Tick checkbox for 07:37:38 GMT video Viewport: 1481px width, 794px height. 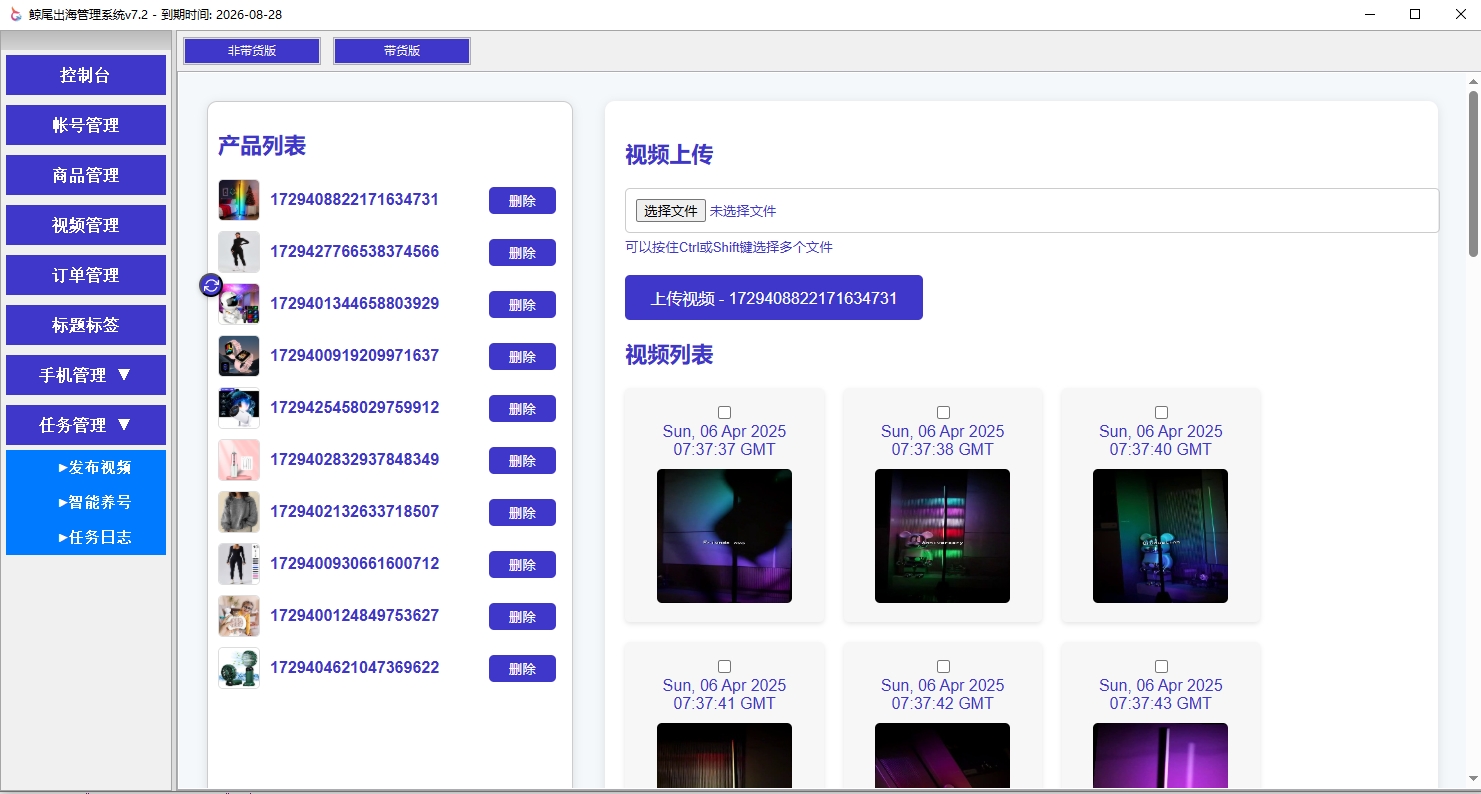pos(943,413)
